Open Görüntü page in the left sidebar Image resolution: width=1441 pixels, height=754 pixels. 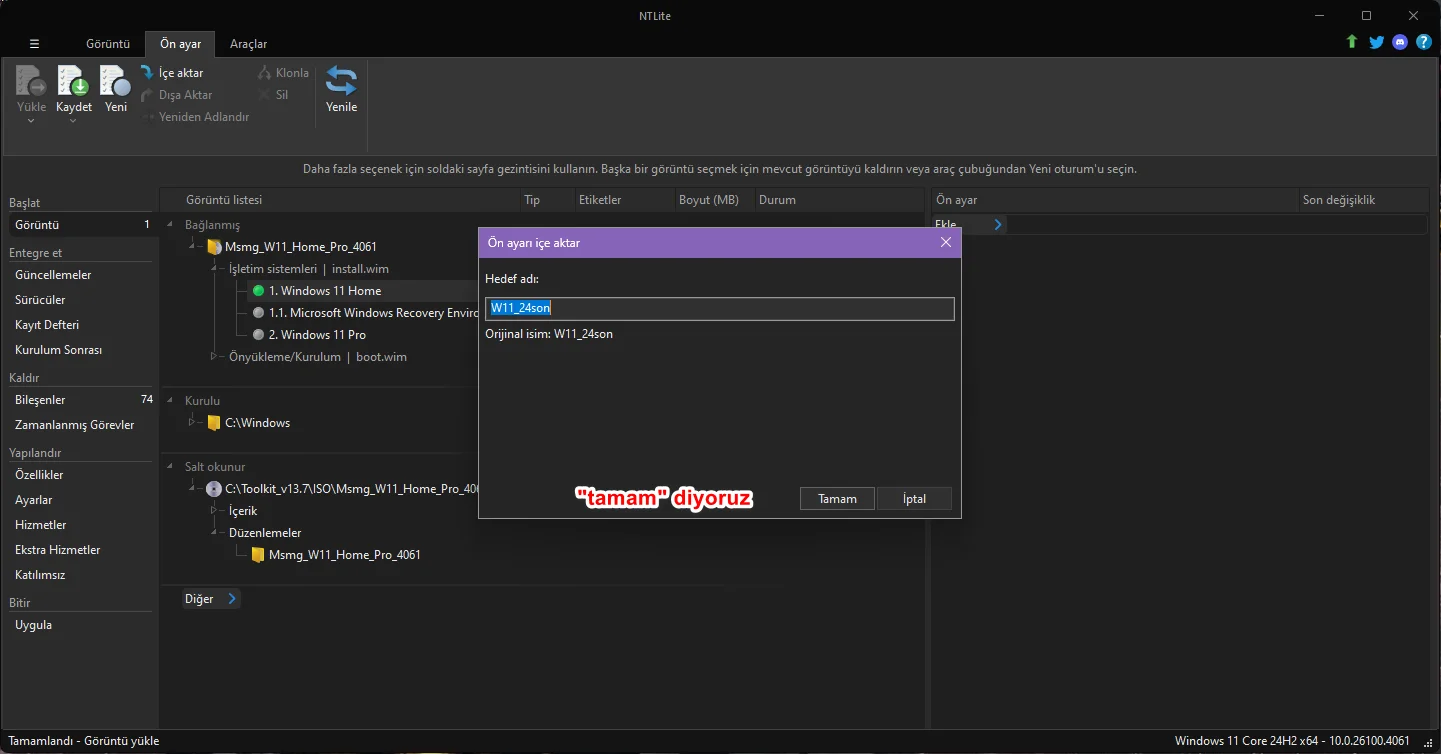pyautogui.click(x=81, y=225)
